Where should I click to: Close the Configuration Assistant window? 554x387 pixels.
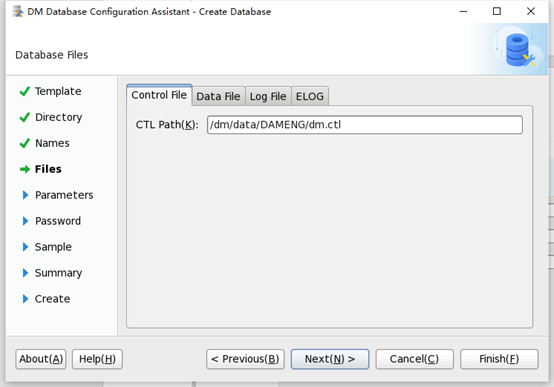click(x=531, y=12)
